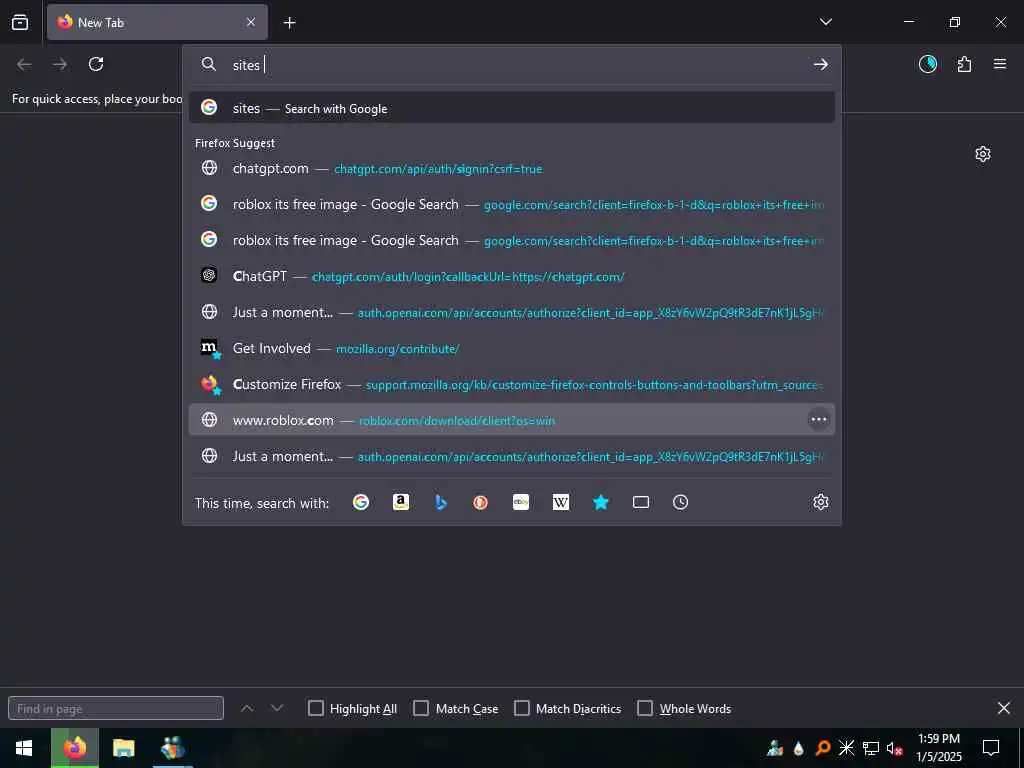
Task: Open the network tray icon
Action: (871, 748)
